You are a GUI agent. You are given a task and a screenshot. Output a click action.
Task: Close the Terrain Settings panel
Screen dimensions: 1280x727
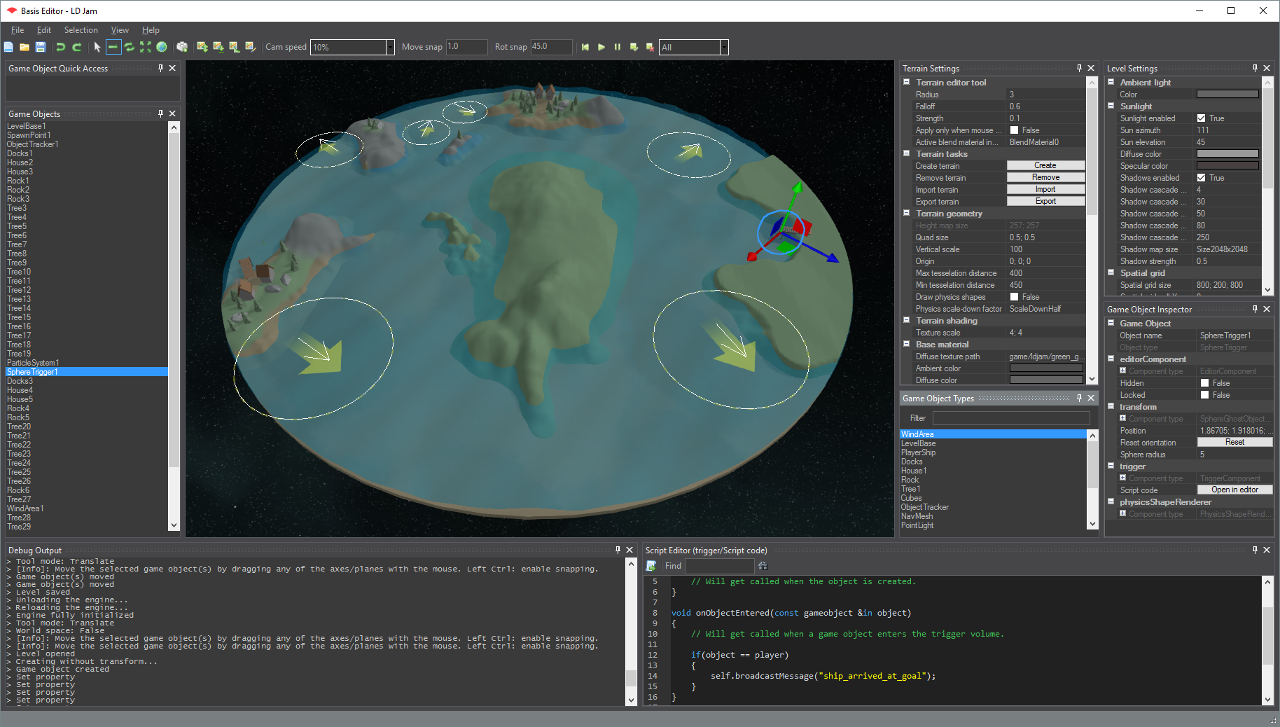(x=1091, y=68)
